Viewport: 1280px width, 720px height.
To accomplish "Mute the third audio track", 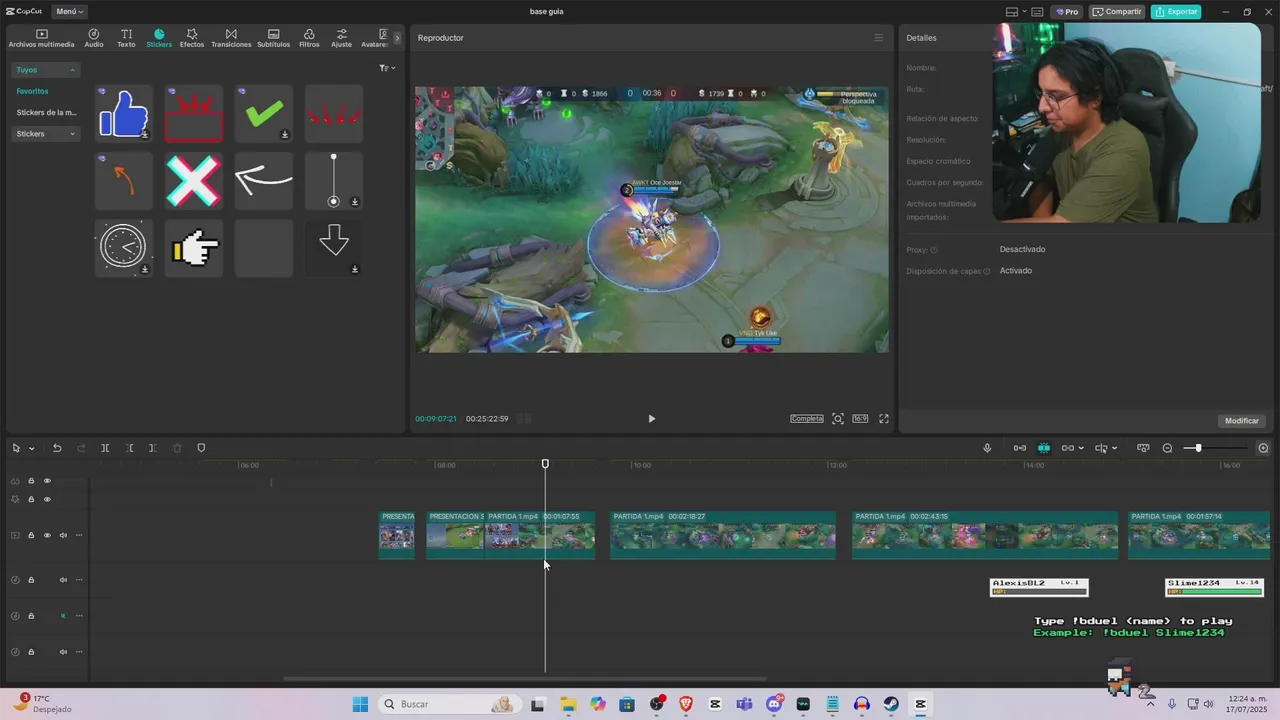I will click(x=63, y=652).
